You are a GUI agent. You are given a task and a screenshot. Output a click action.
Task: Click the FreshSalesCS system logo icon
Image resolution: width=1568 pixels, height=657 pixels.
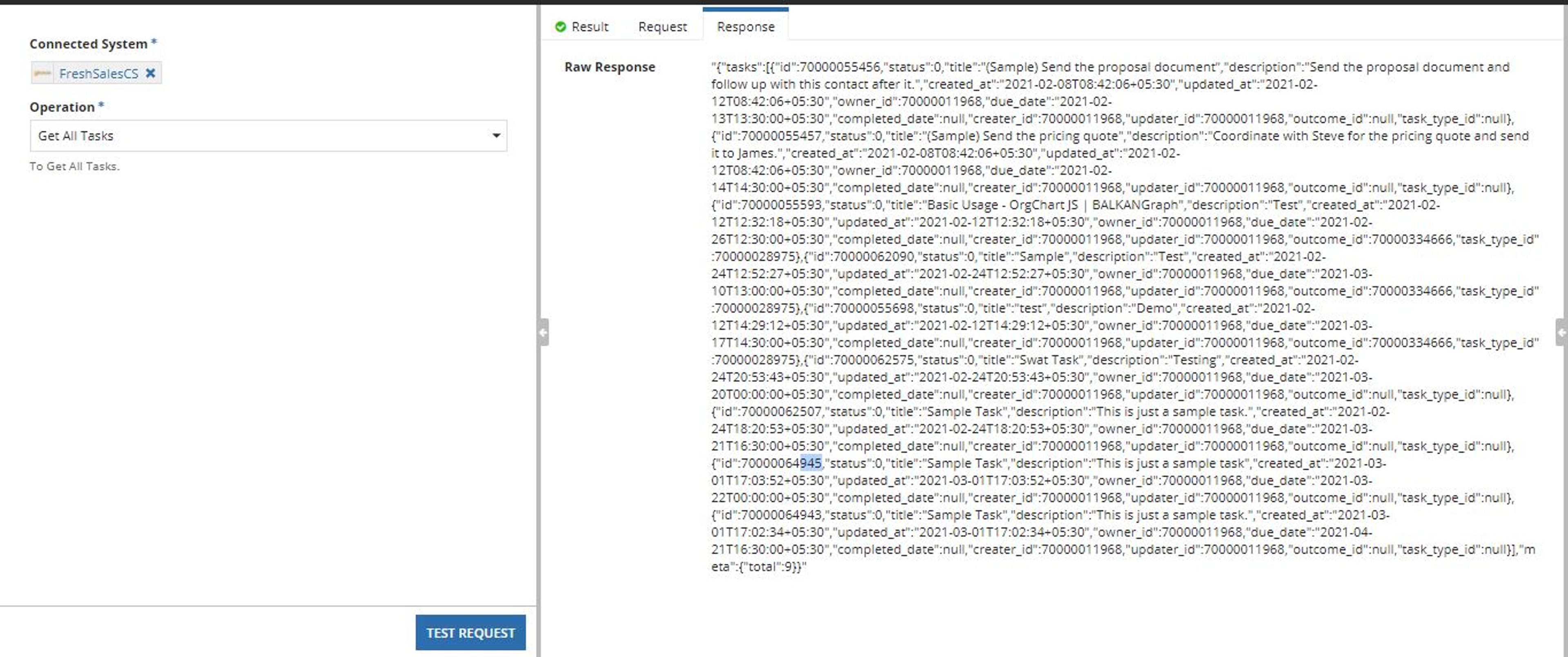tap(42, 73)
